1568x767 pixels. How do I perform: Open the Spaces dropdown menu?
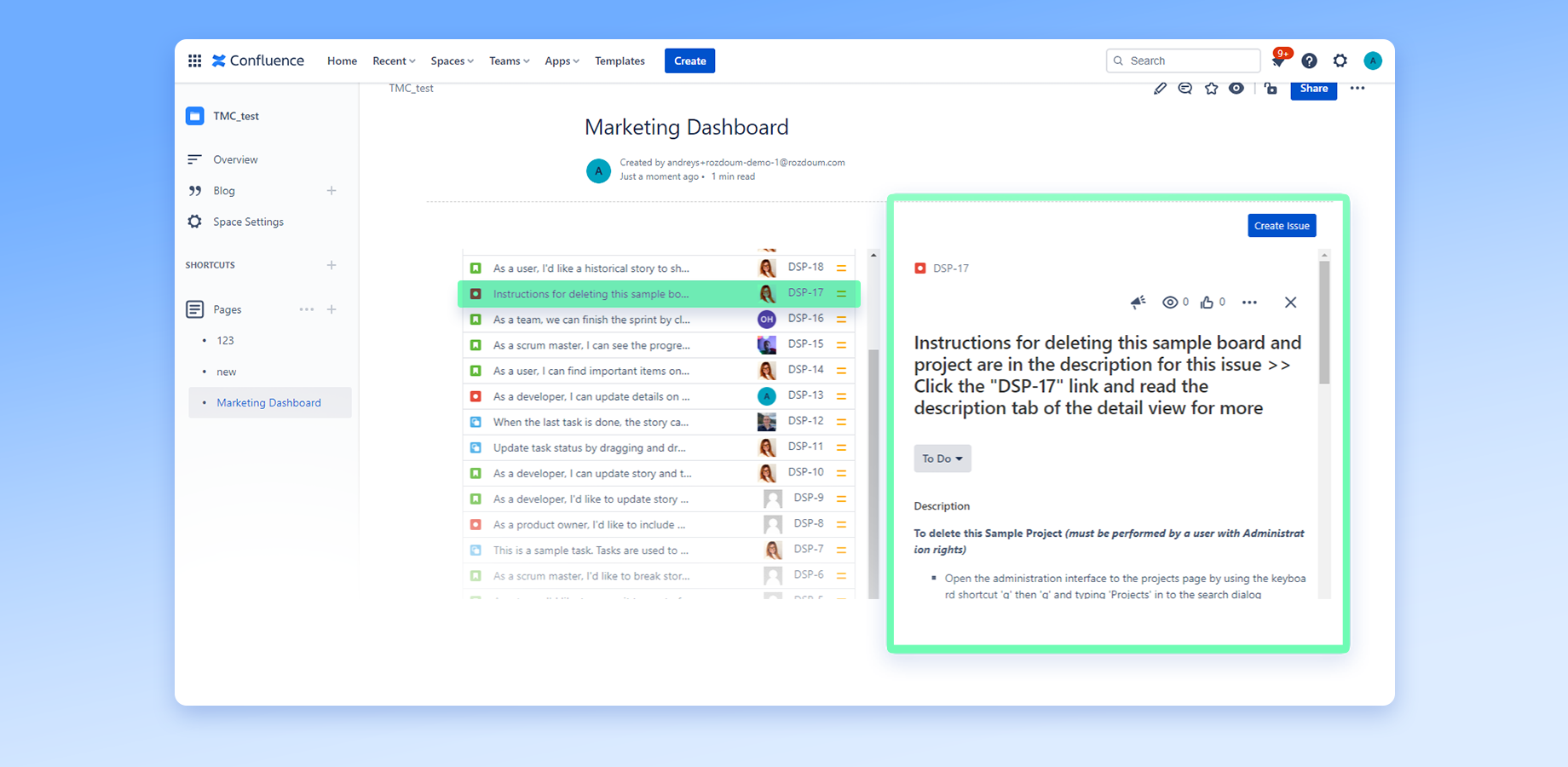pos(452,61)
